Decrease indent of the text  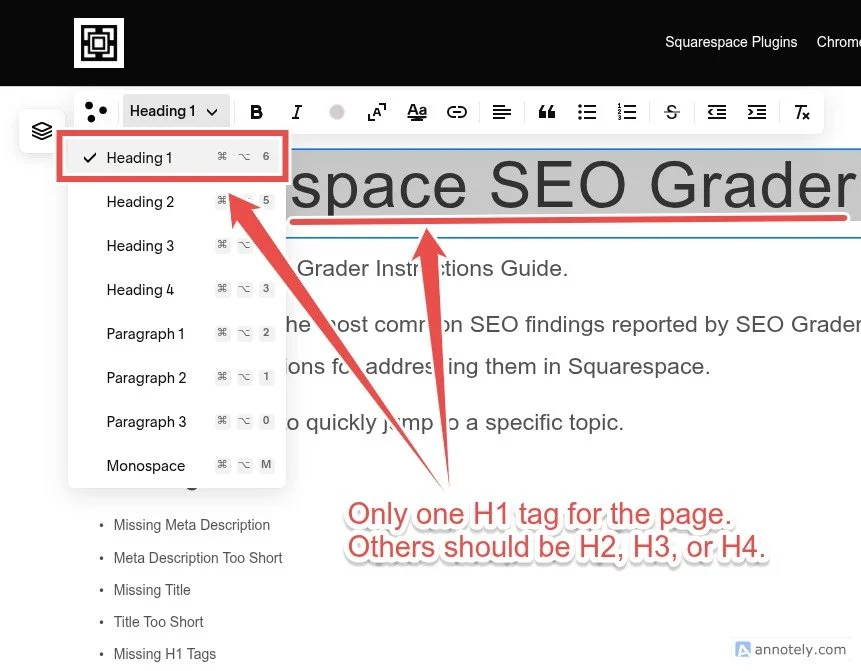coord(717,112)
